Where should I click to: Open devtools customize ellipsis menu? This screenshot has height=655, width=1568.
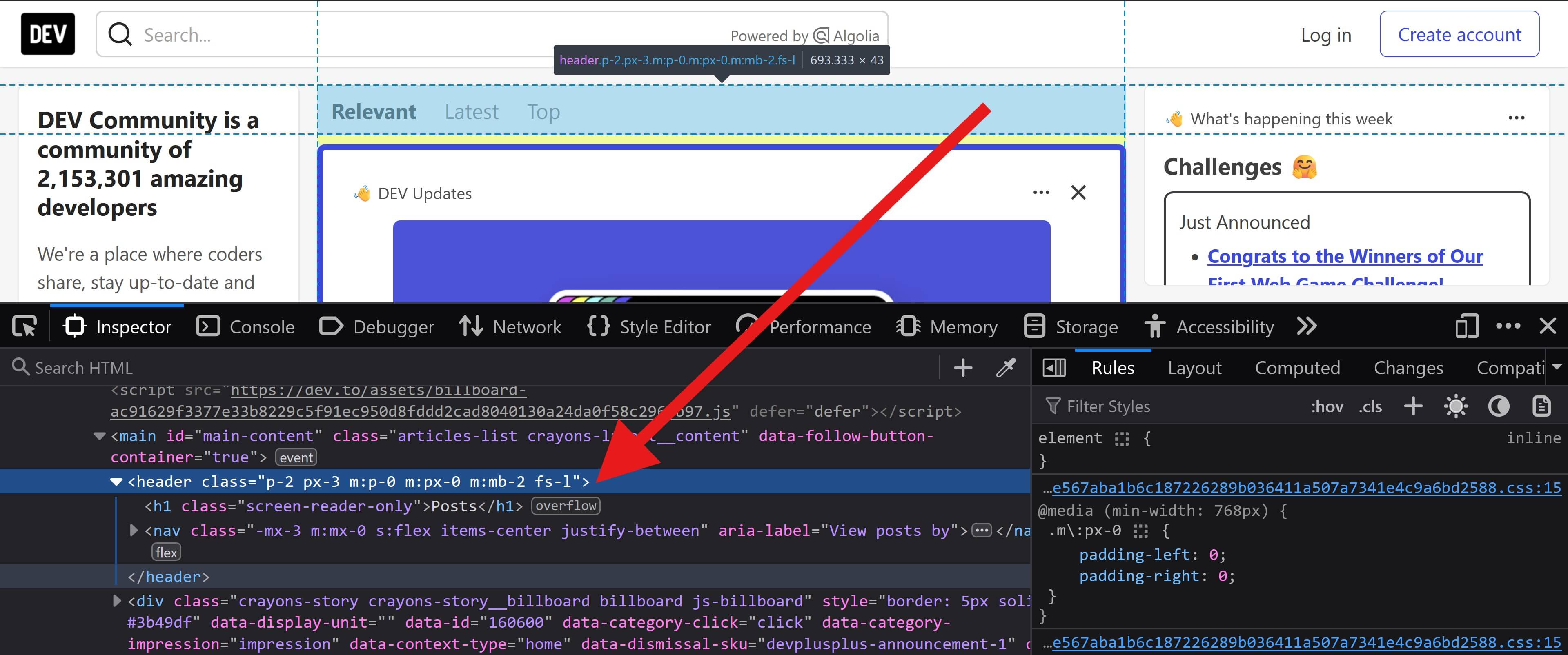coord(1508,326)
